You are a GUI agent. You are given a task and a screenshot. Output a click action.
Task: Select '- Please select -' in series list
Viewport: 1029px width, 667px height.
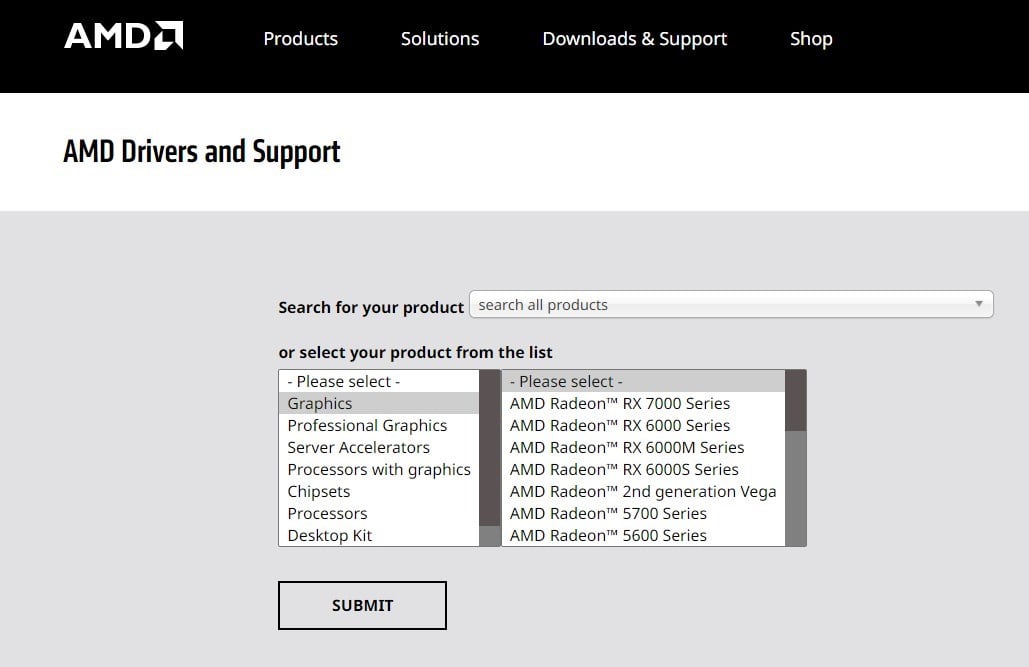click(643, 381)
